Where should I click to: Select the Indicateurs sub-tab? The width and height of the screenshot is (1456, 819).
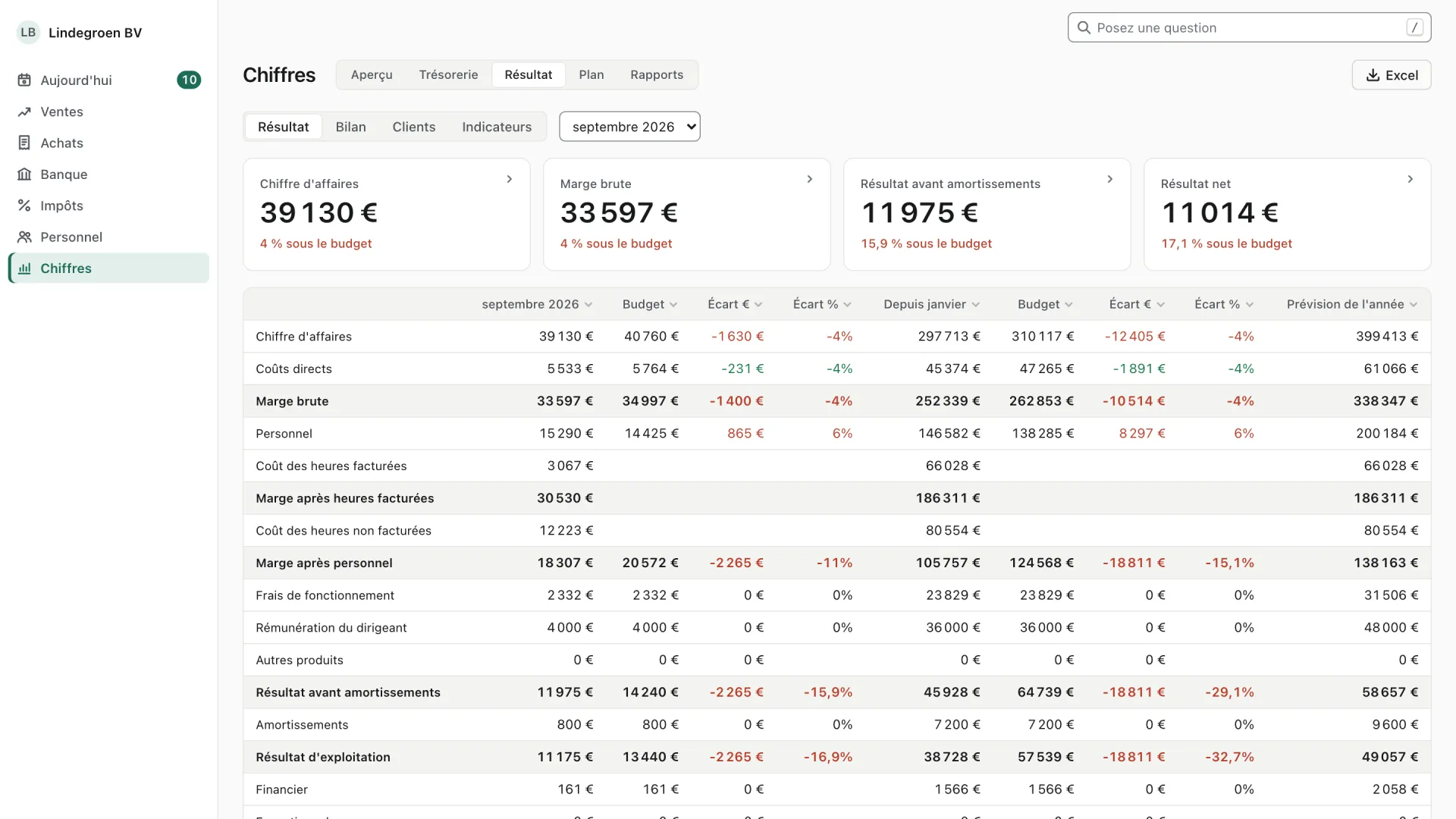pyautogui.click(x=497, y=127)
